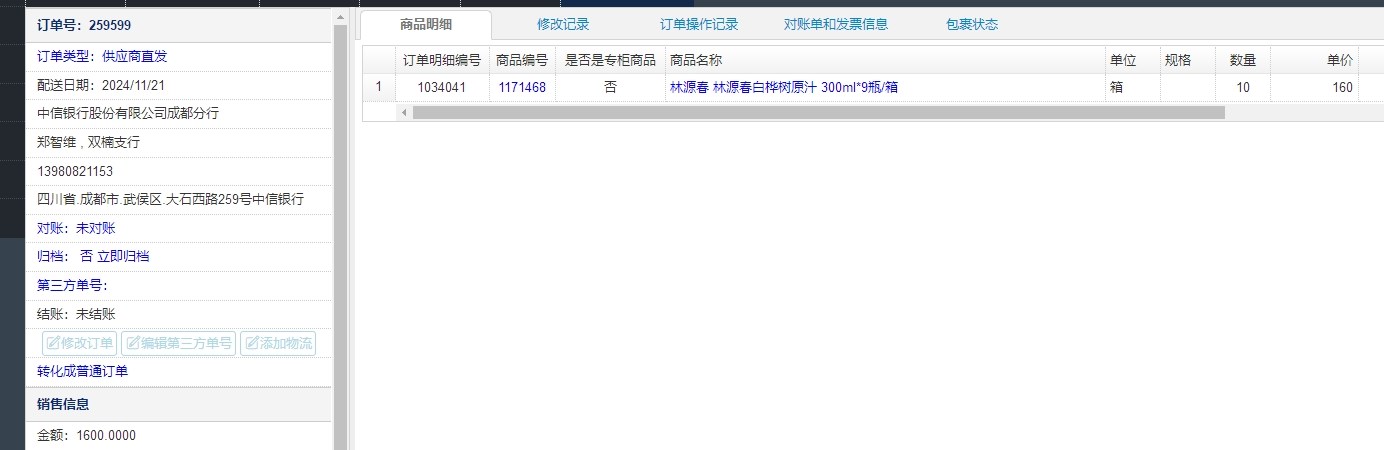Click the table horizontal scrollbar left arrow
Image resolution: width=1384 pixels, height=450 pixels.
coord(405,112)
